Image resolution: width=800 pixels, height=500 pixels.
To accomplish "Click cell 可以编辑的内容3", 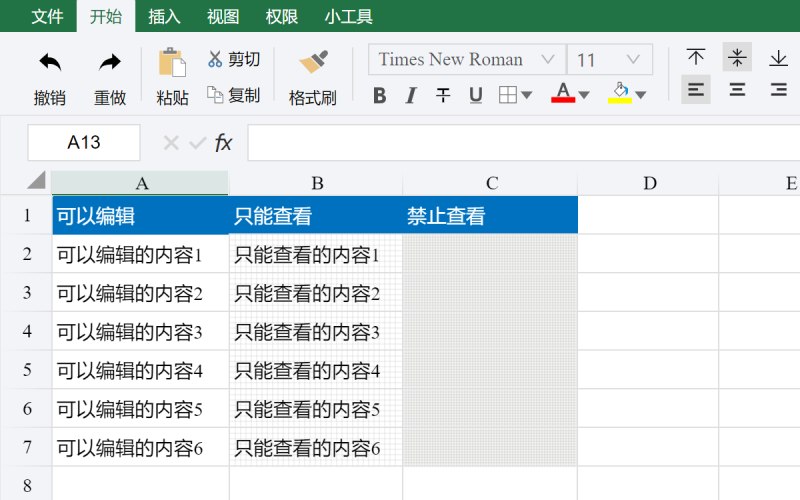I will tap(140, 331).
